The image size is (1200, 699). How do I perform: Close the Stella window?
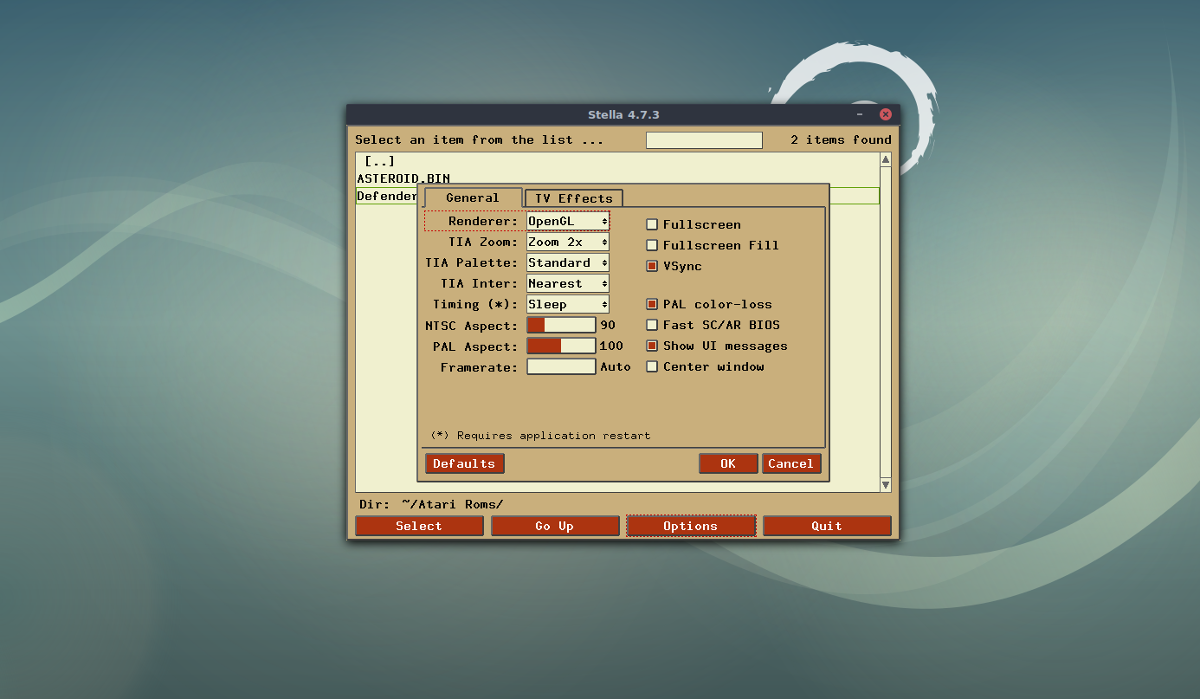coord(886,115)
